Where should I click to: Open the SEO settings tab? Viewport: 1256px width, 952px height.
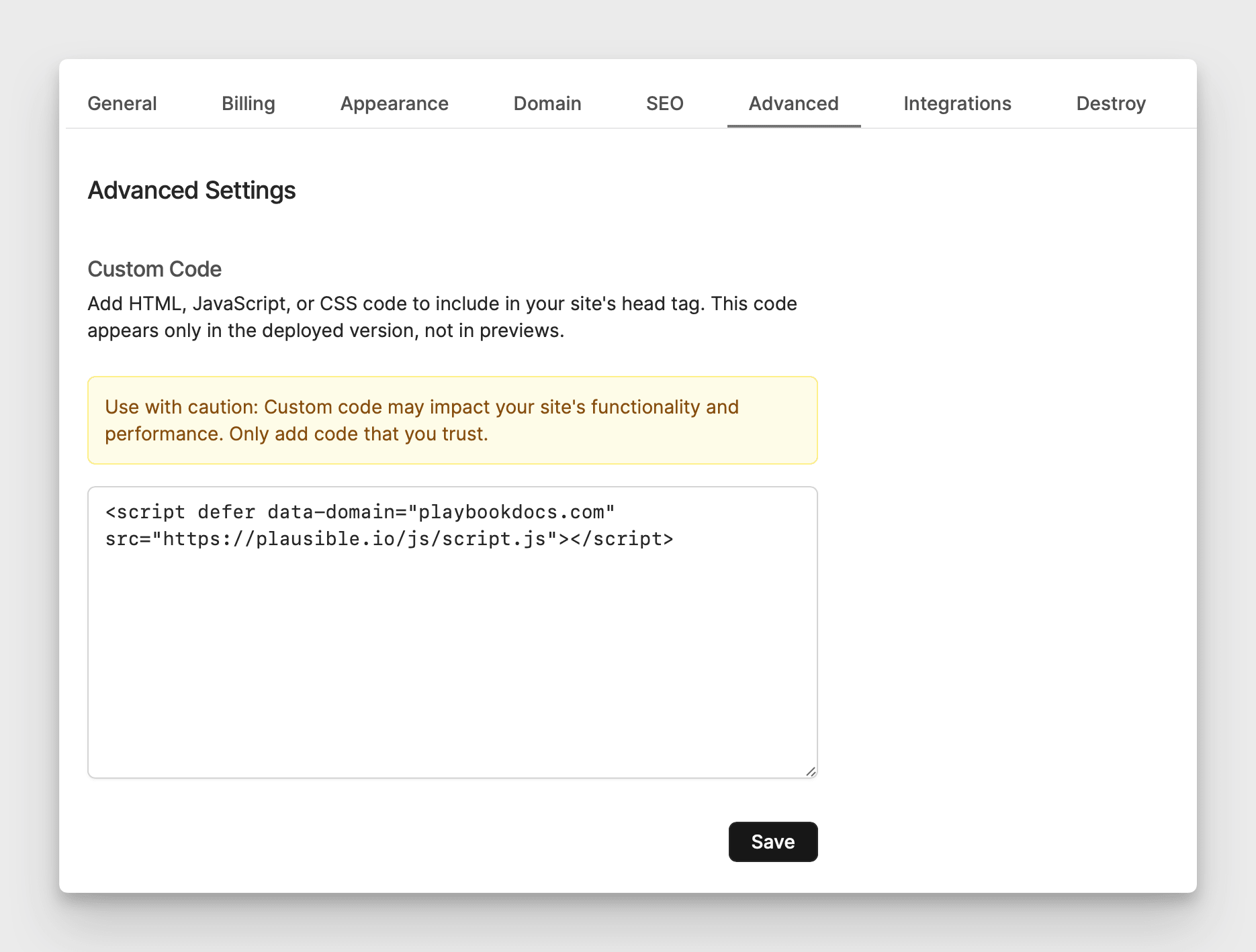[x=664, y=103]
